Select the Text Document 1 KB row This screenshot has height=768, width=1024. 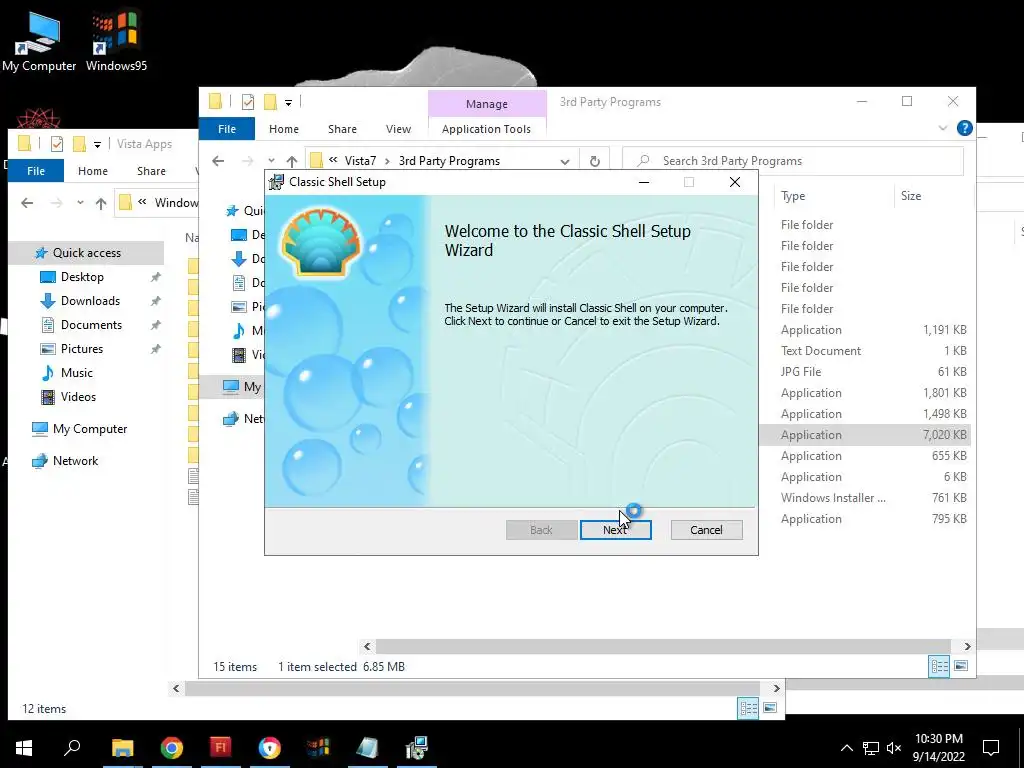[x=865, y=351]
